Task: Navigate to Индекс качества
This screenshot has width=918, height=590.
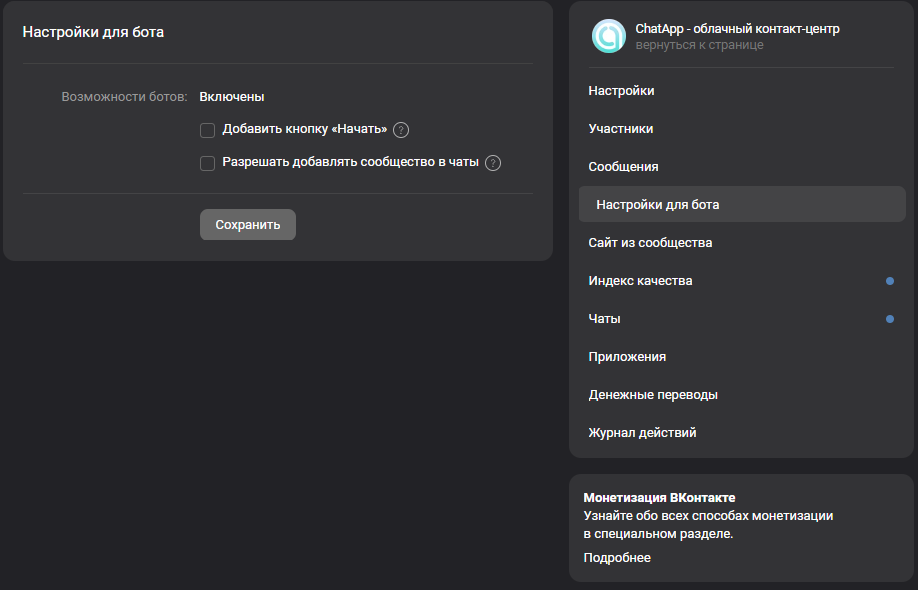Action: [640, 281]
